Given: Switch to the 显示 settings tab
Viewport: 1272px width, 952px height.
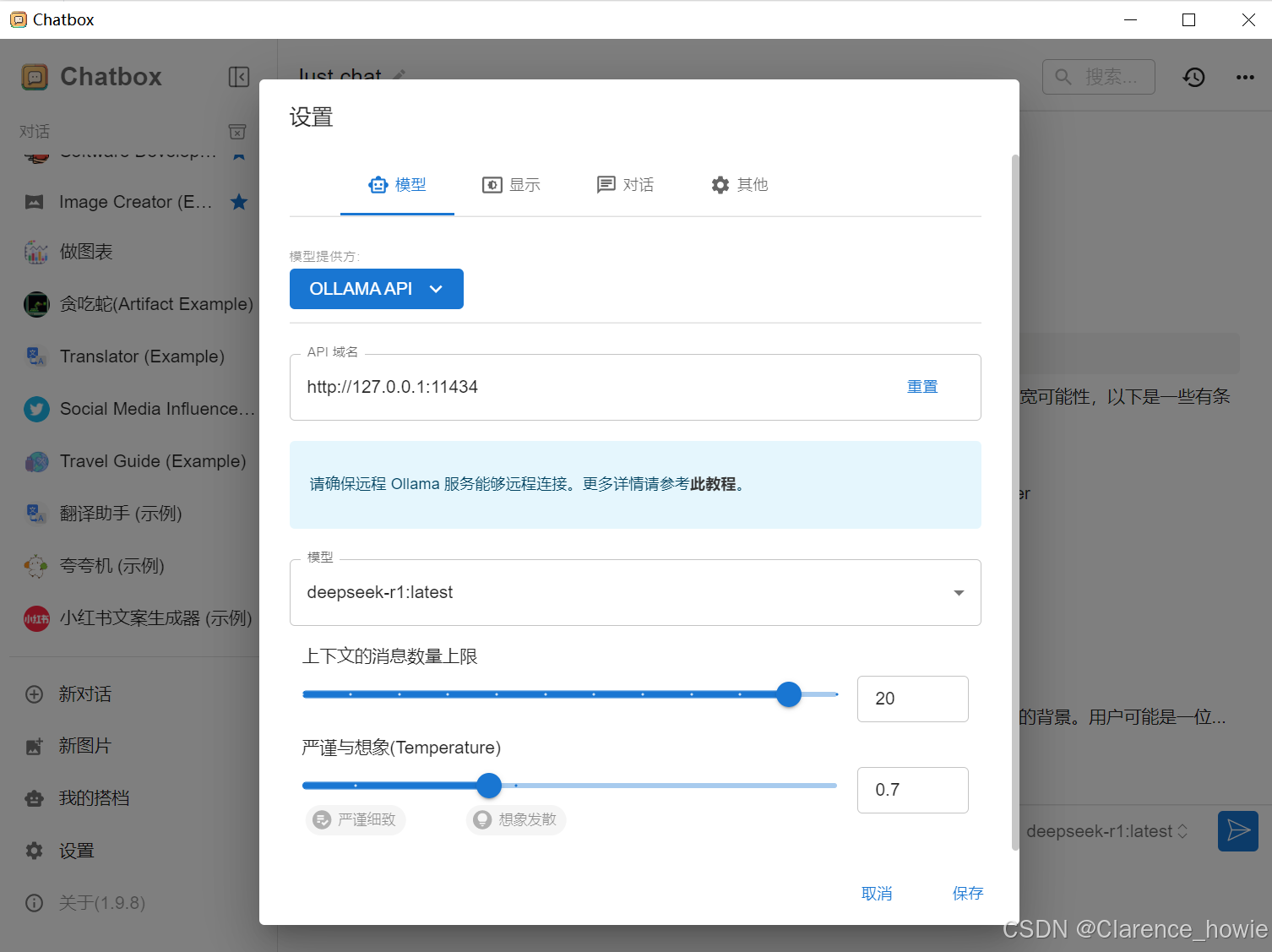Looking at the screenshot, I should click(x=511, y=185).
